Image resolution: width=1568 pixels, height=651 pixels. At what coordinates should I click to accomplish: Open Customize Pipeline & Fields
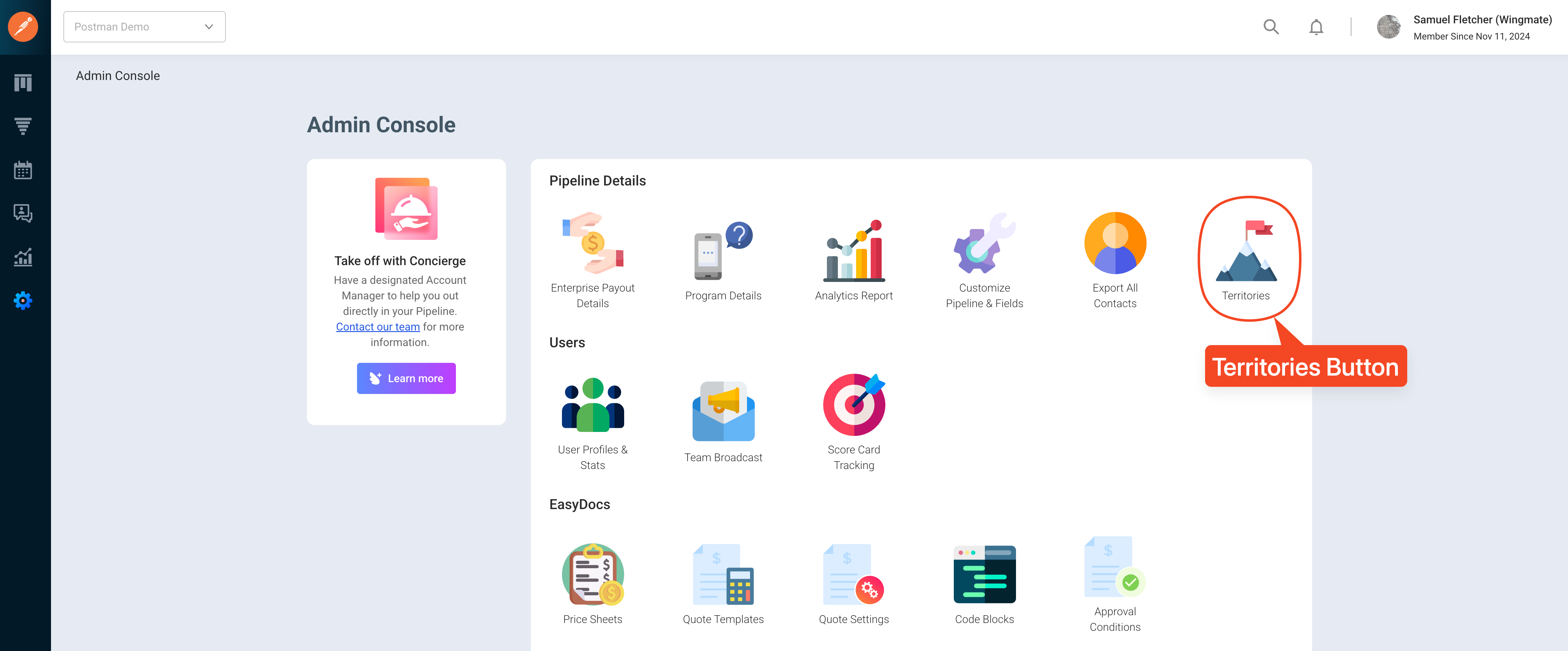pyautogui.click(x=984, y=261)
